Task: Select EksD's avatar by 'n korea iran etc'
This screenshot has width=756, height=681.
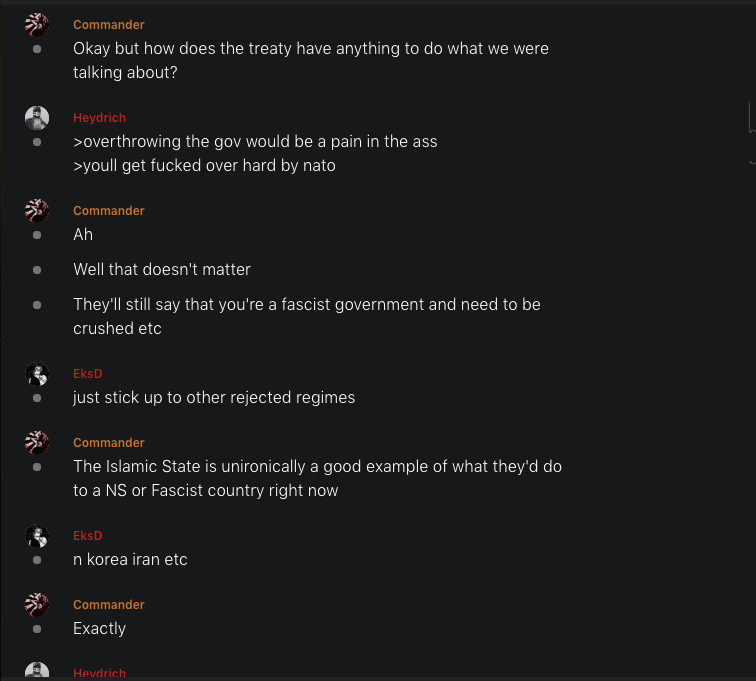Action: pyautogui.click(x=37, y=536)
